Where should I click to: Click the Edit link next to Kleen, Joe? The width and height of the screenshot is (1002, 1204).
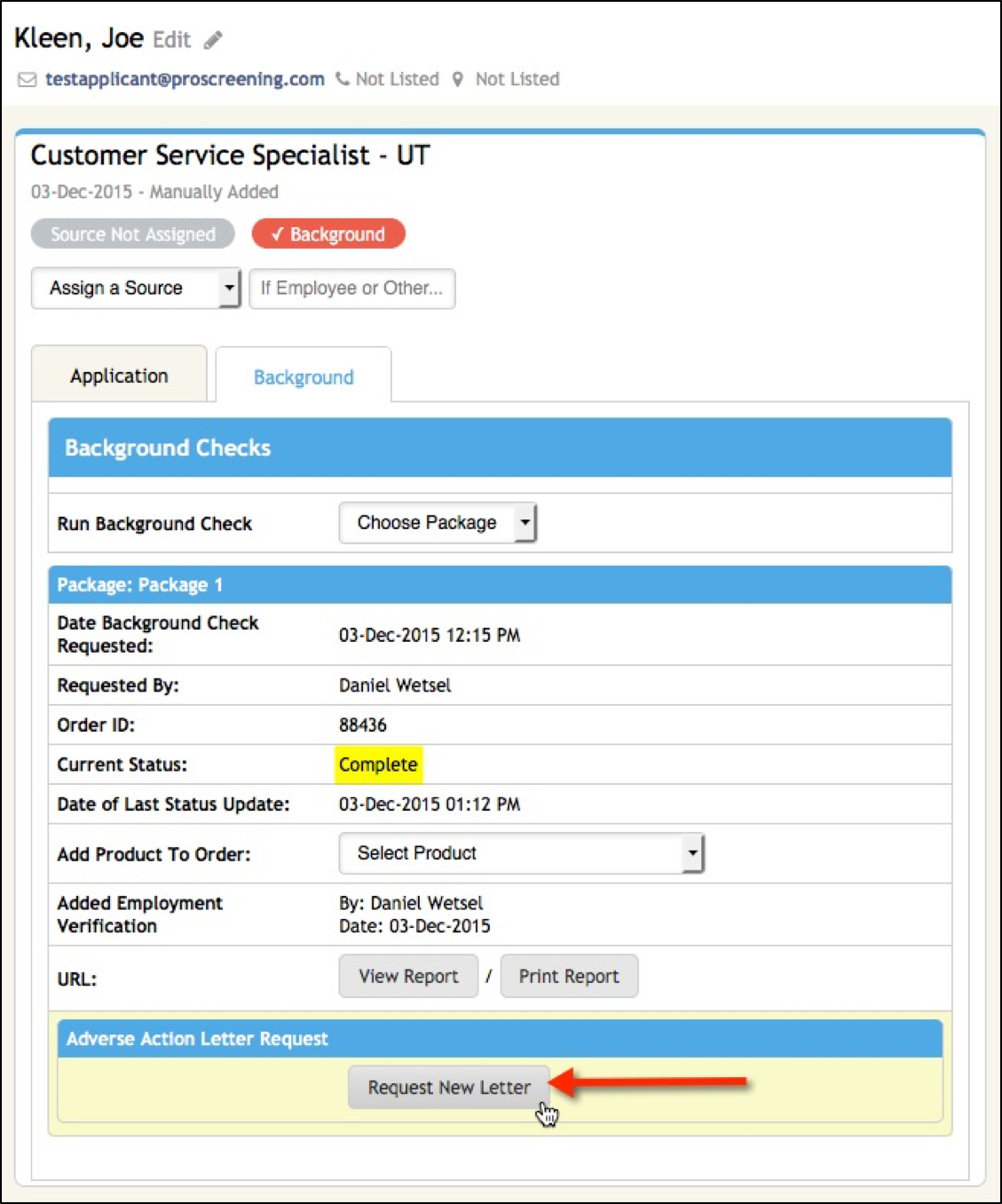coord(171,40)
